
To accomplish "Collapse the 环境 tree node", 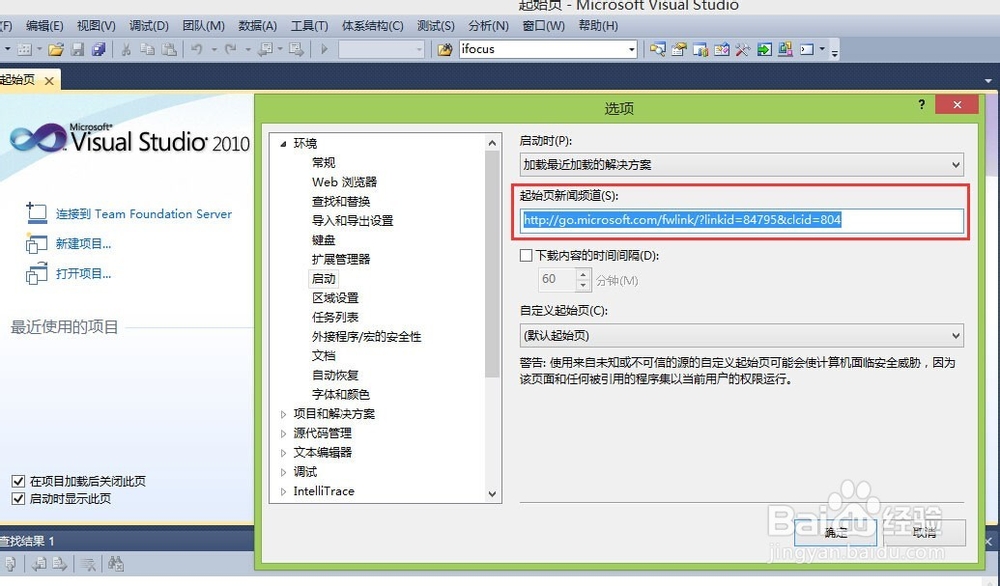I will pyautogui.click(x=283, y=144).
